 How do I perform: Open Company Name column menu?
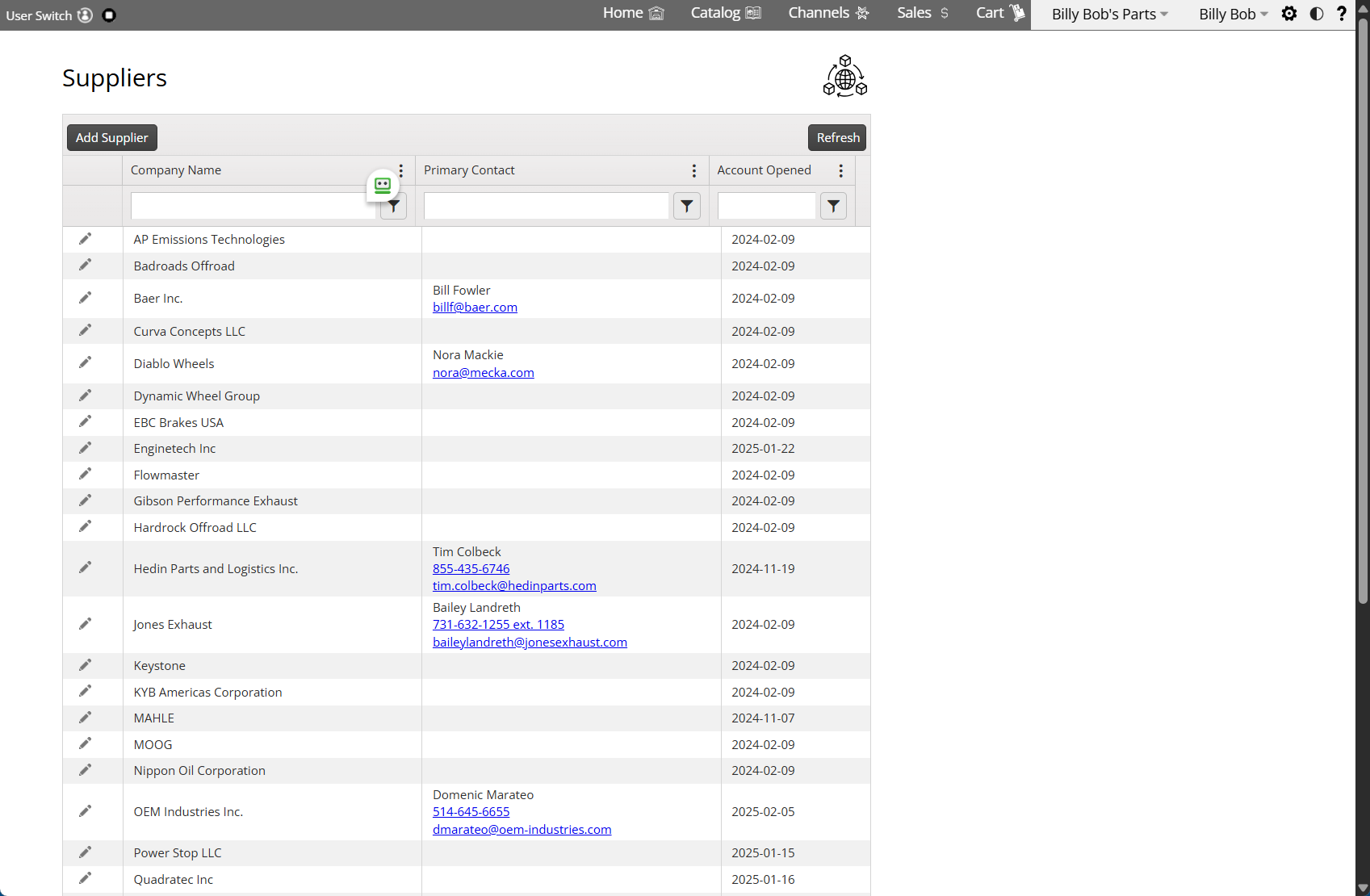pos(401,170)
